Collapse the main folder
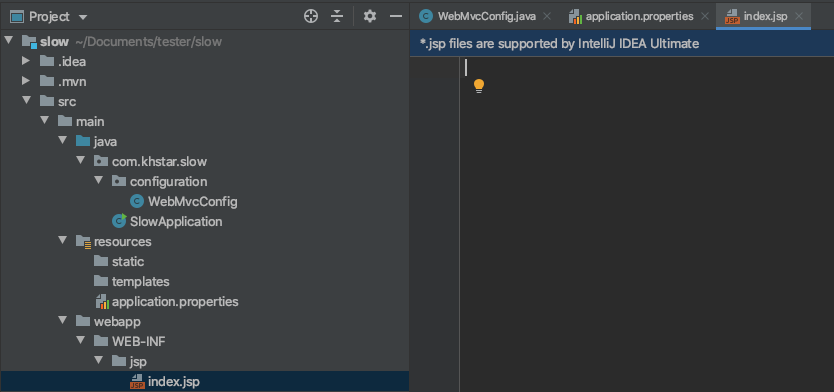 [45, 121]
